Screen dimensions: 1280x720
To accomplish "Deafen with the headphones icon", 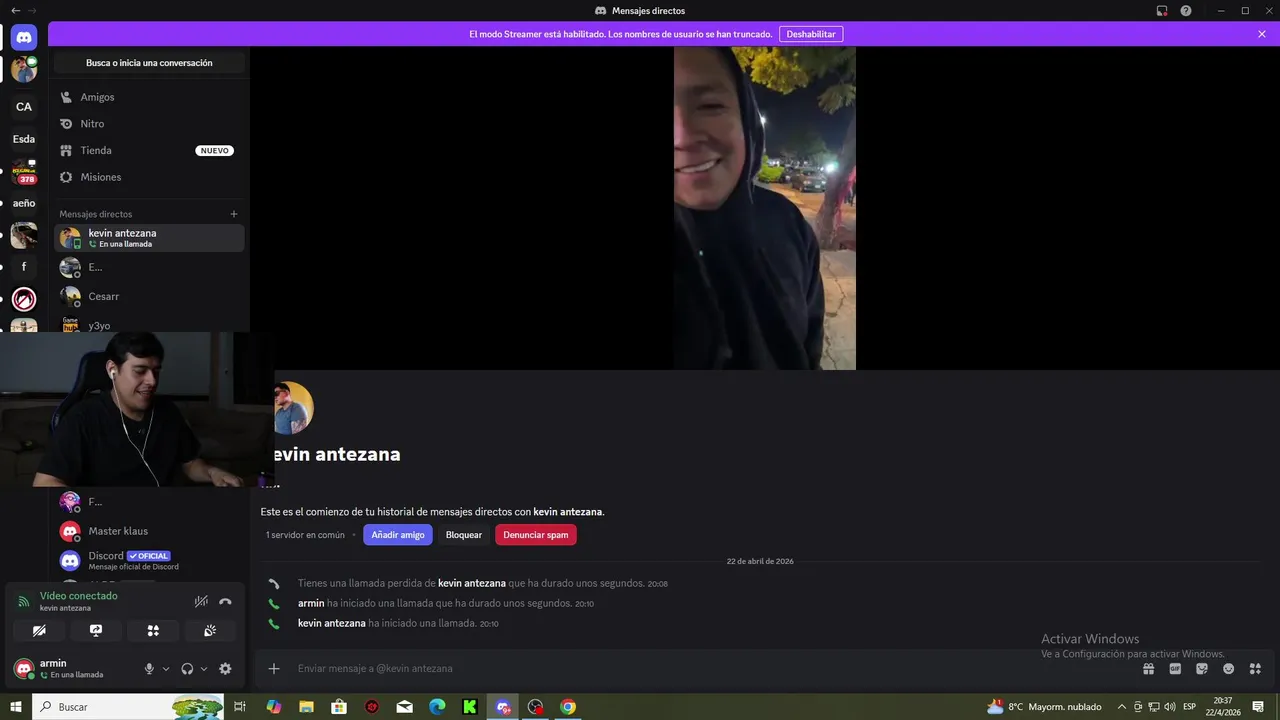I will coord(187,669).
